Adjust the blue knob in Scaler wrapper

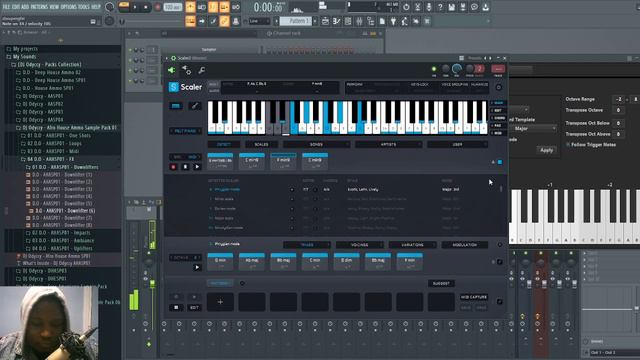click(x=457, y=69)
